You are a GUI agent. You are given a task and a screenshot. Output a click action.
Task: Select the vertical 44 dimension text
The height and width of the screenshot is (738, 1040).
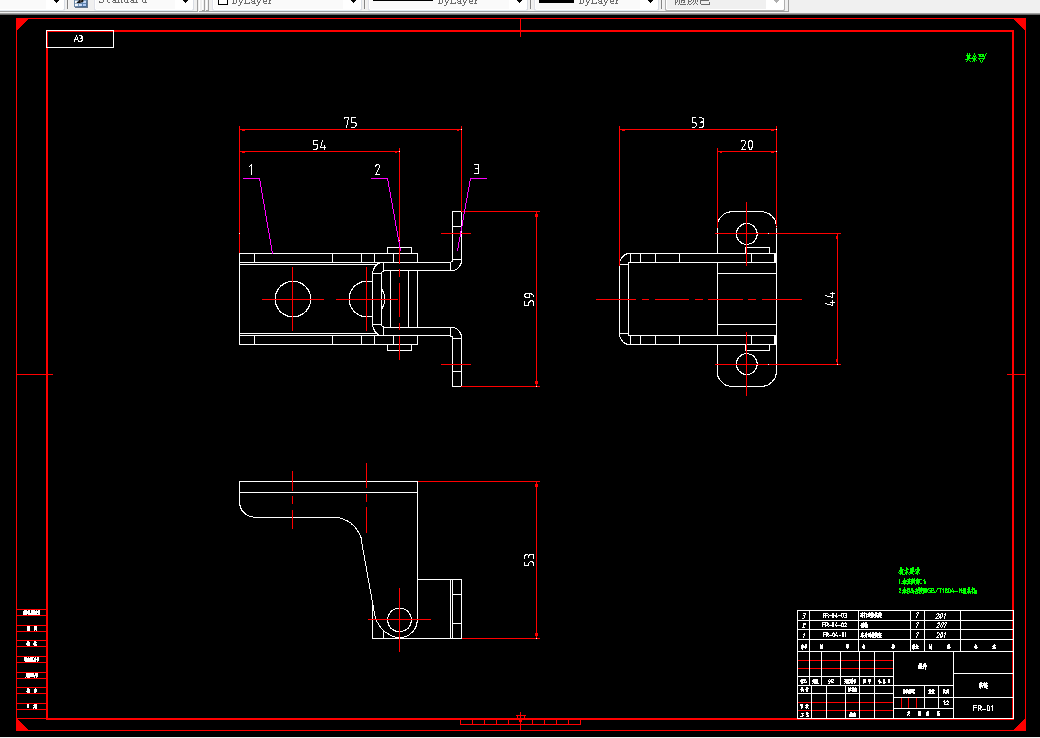830,299
